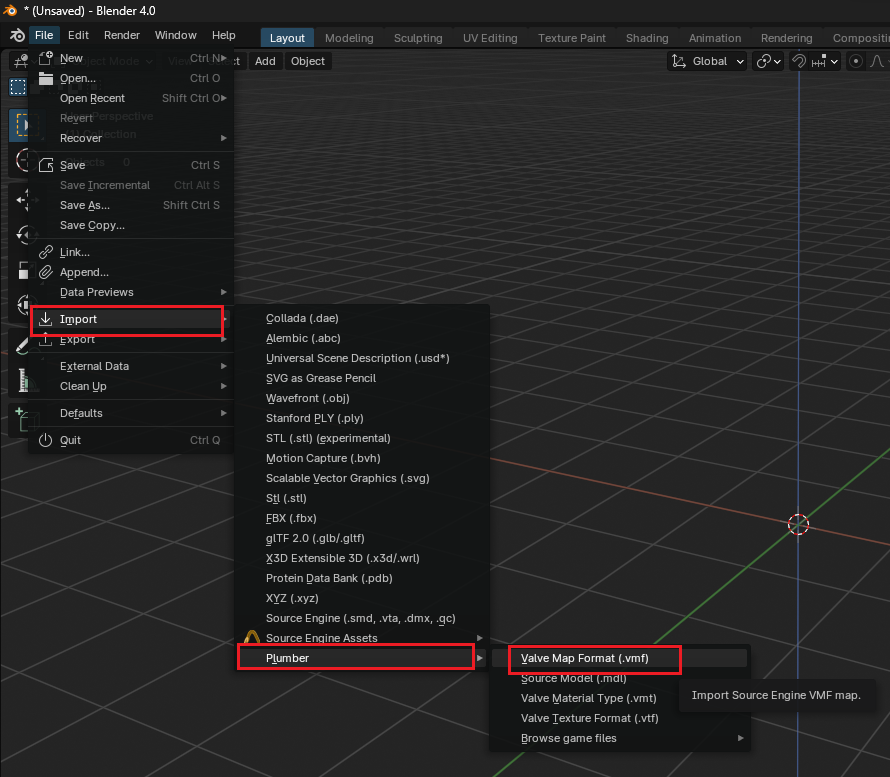Switch to the Sculpting workspace tab
Image resolution: width=890 pixels, height=777 pixels.
pos(418,38)
